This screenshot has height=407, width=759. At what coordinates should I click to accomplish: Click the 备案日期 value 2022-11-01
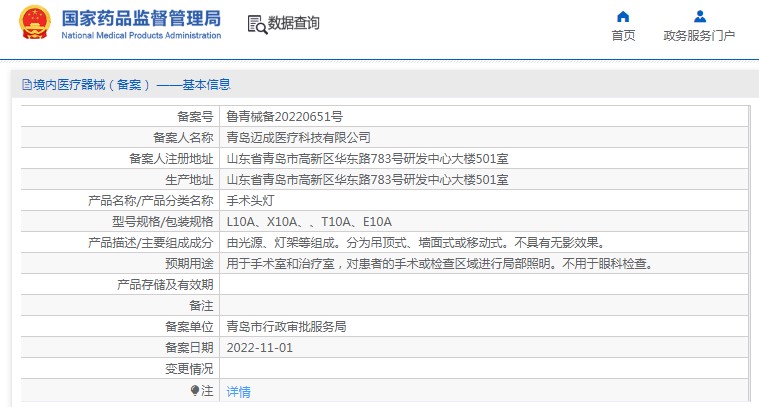pyautogui.click(x=259, y=348)
